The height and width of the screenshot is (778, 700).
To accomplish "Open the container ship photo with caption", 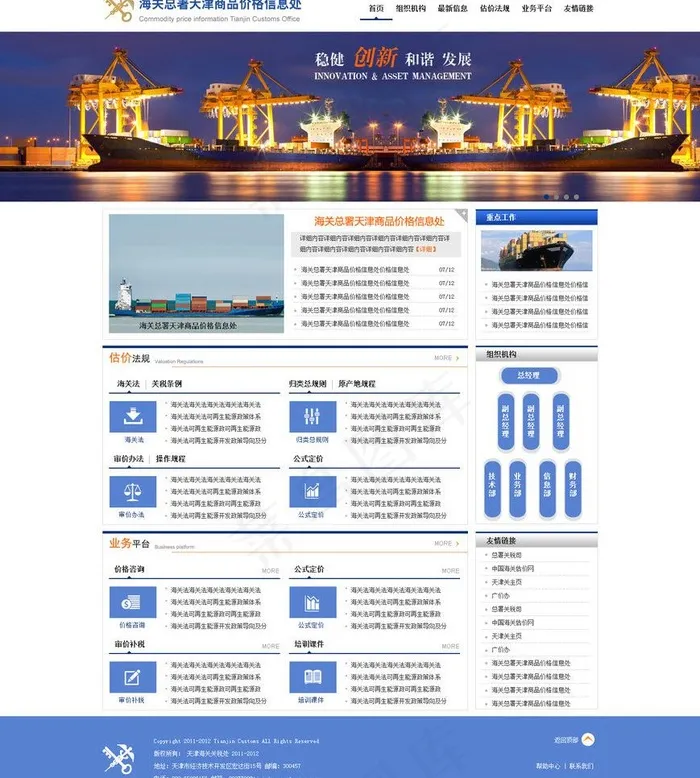I will [x=196, y=273].
